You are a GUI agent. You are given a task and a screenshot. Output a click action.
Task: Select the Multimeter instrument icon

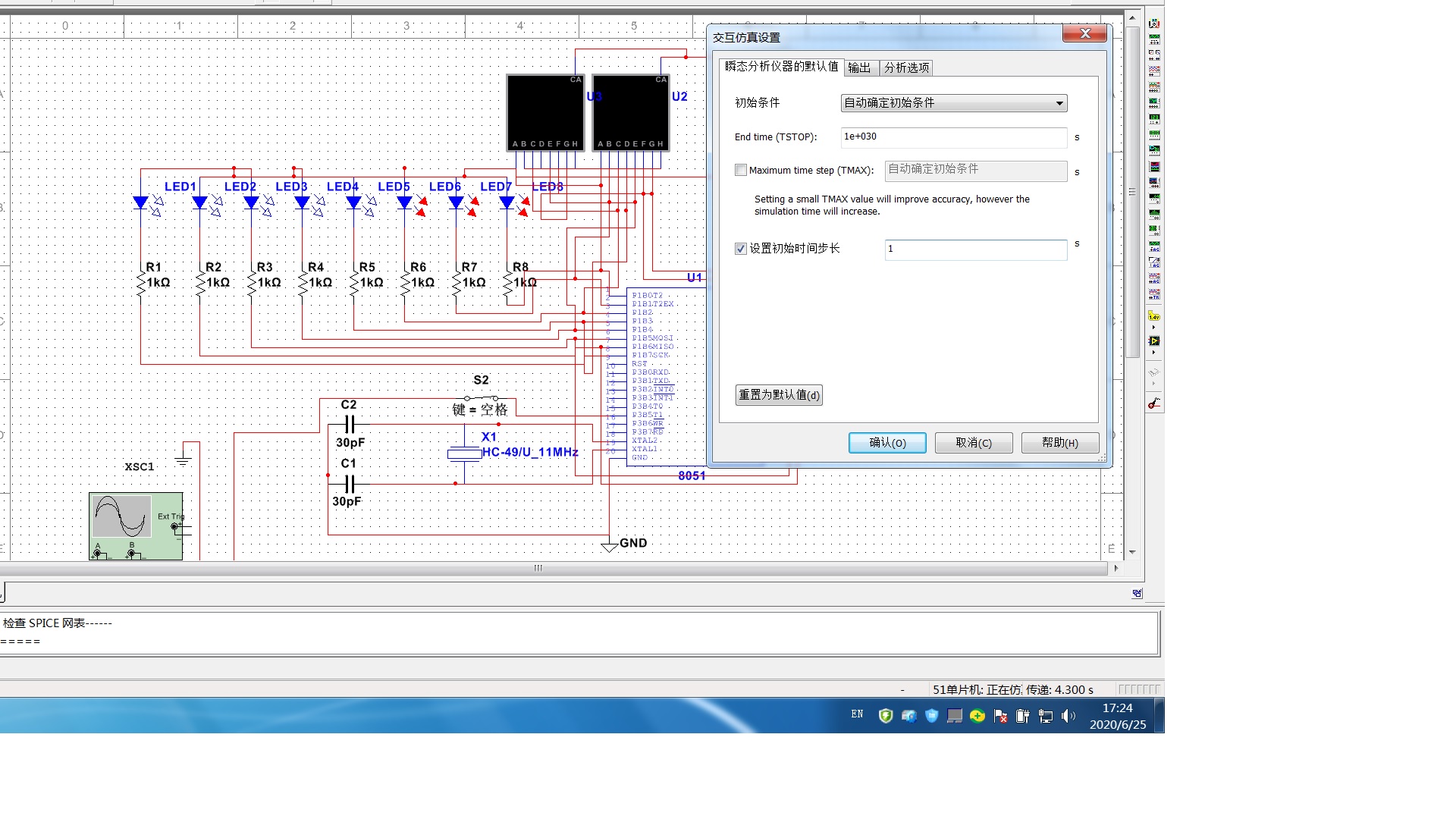click(x=1154, y=24)
